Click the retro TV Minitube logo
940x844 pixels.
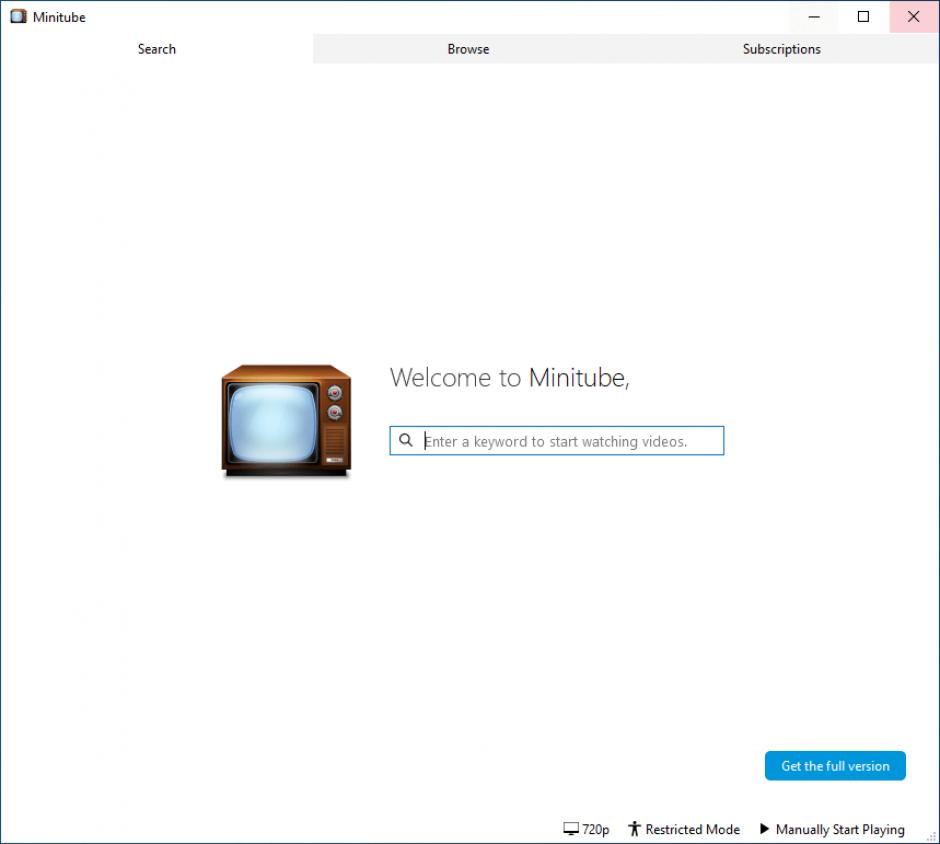tap(286, 421)
